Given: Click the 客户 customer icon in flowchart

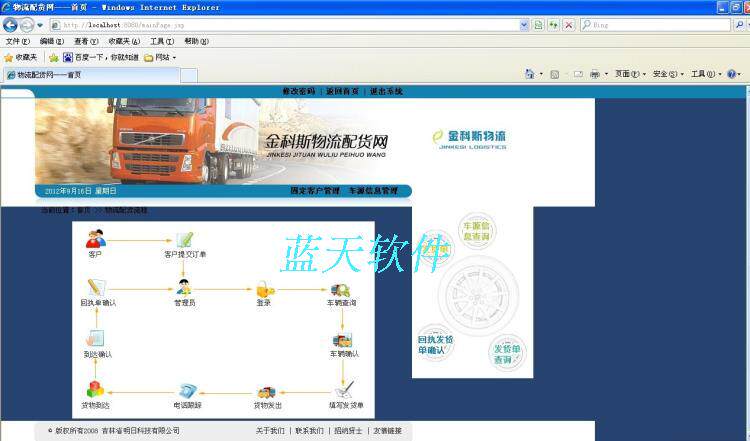Looking at the screenshot, I should coord(96,239).
